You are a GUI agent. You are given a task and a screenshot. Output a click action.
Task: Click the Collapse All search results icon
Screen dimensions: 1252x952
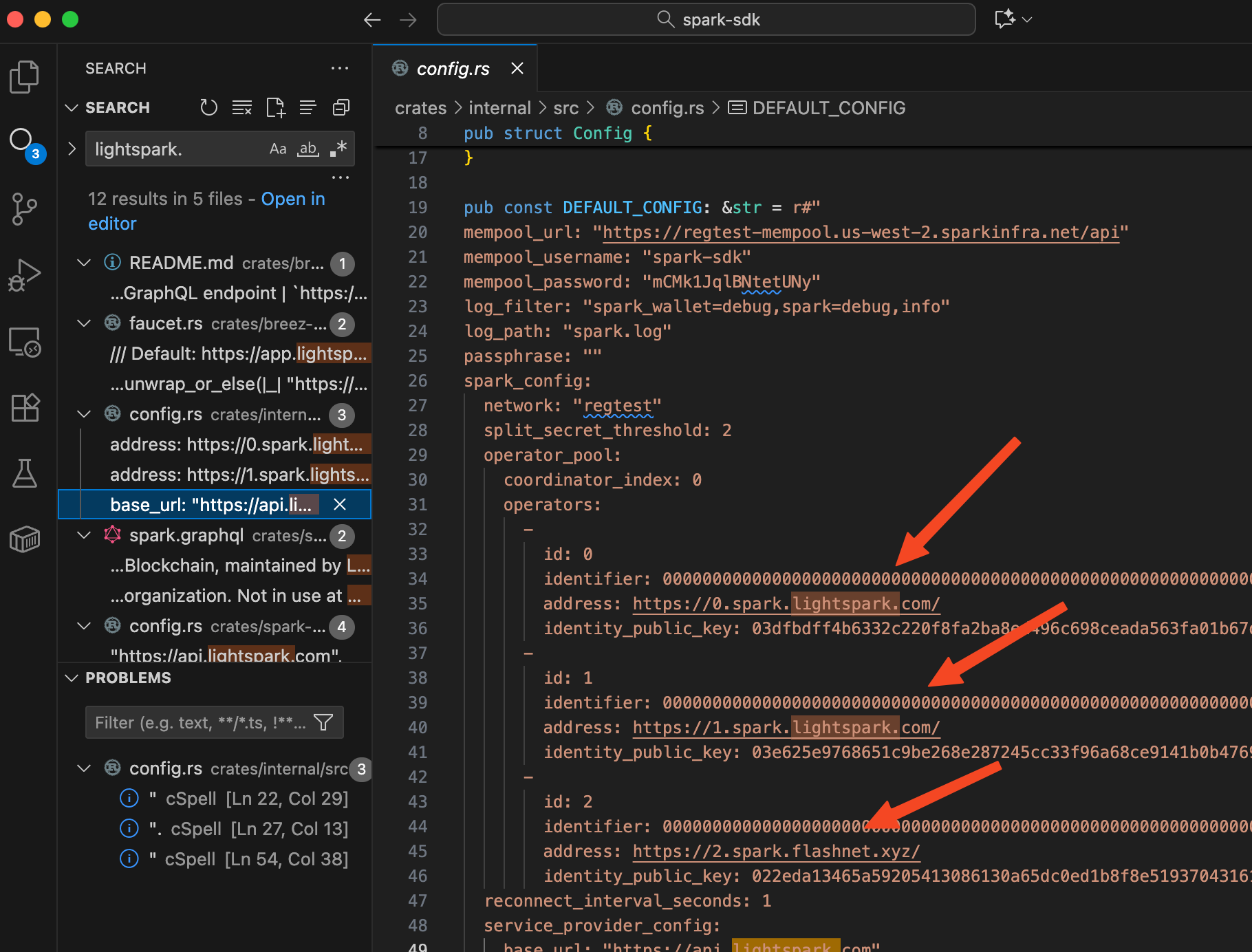pyautogui.click(x=341, y=107)
